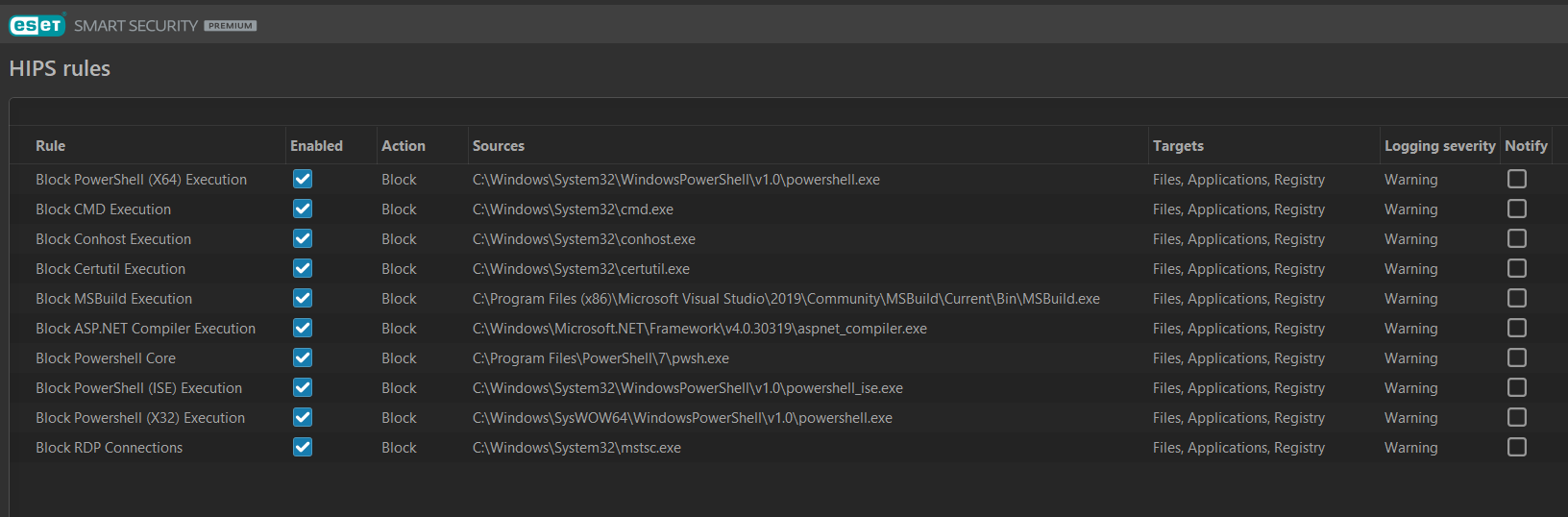The height and width of the screenshot is (517, 1568).
Task: Sort by the Action column header
Action: (404, 146)
